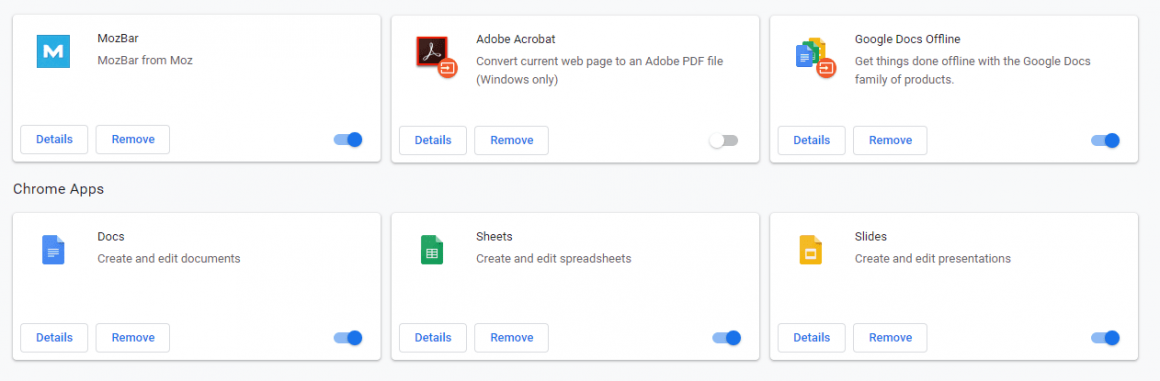The width and height of the screenshot is (1160, 381).
Task: Remove the Adobe Acrobat extension
Action: tap(511, 140)
